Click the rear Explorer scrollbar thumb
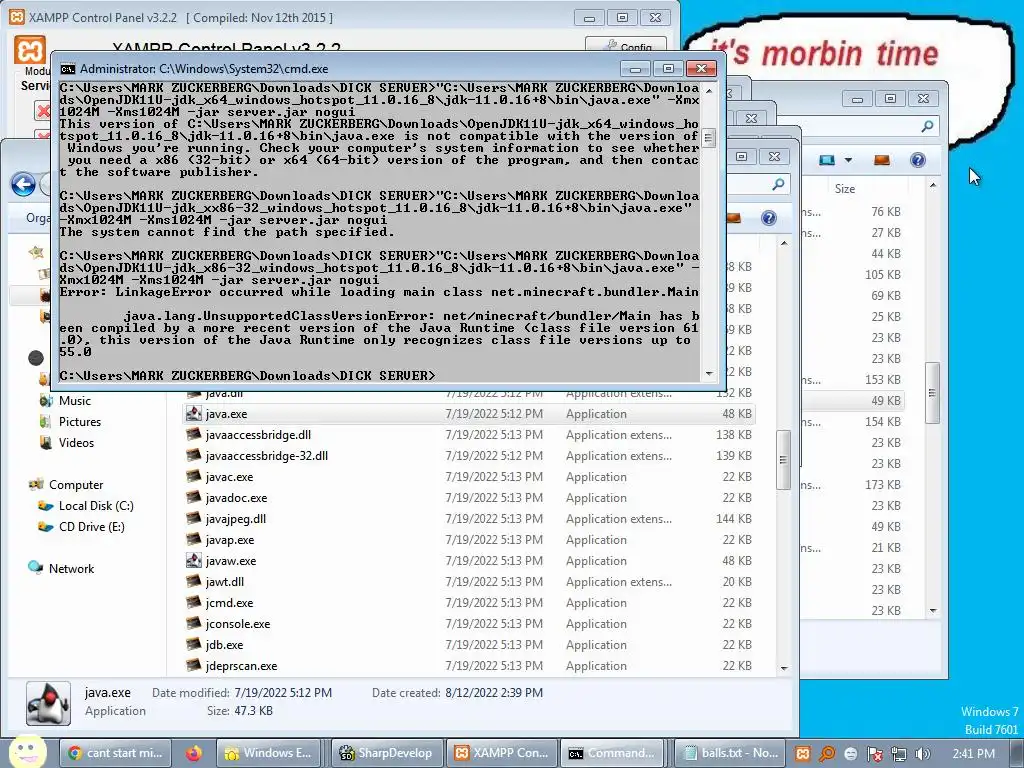 [x=933, y=393]
